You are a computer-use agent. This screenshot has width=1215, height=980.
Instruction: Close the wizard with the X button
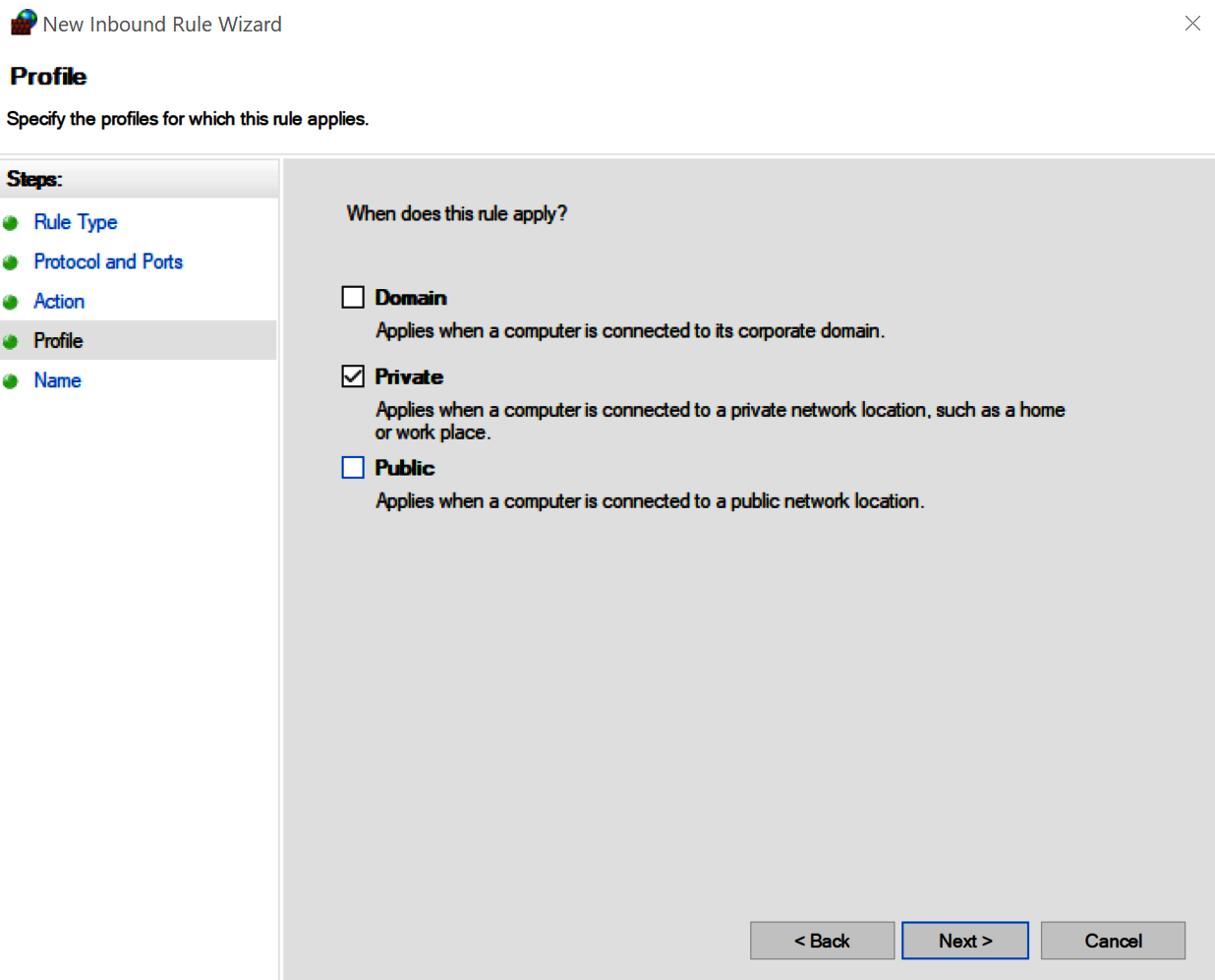1192,23
